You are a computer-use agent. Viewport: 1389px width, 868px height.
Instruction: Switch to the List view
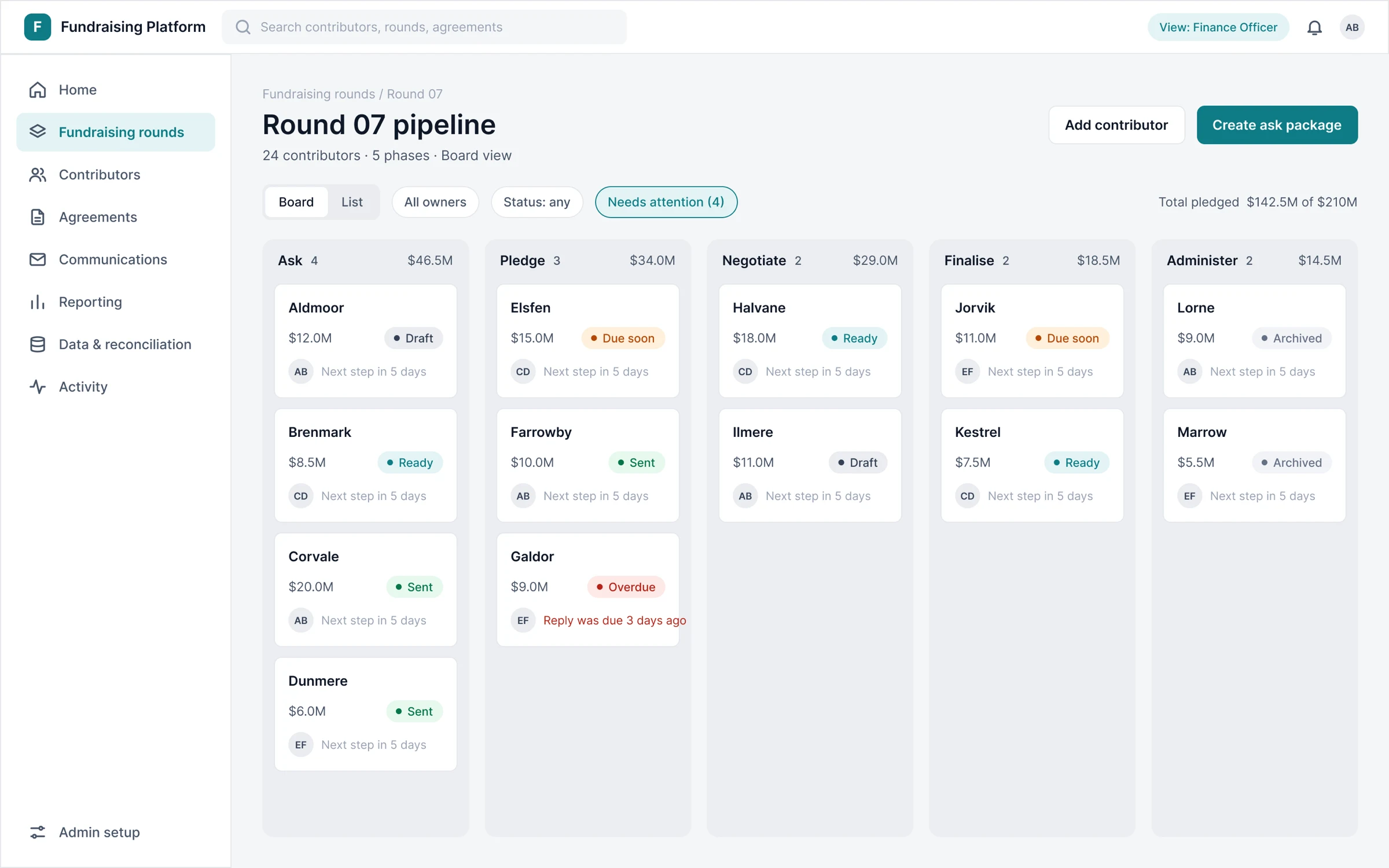pyautogui.click(x=352, y=202)
